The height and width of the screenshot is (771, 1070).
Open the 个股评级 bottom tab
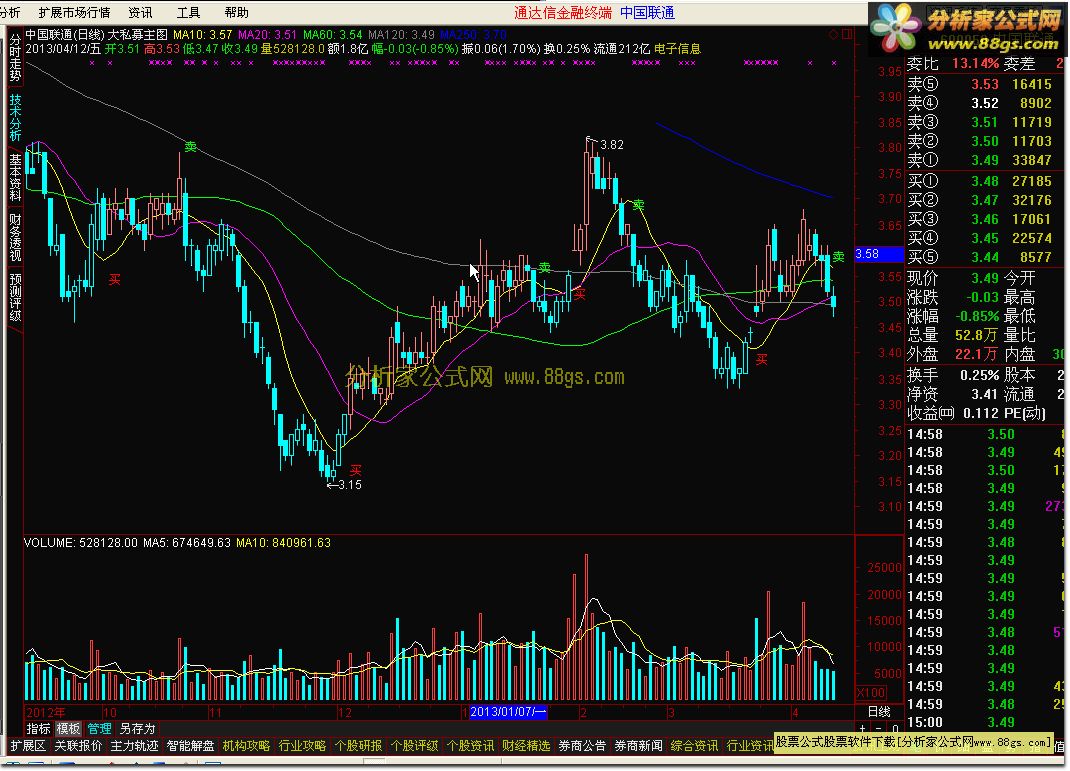point(414,746)
